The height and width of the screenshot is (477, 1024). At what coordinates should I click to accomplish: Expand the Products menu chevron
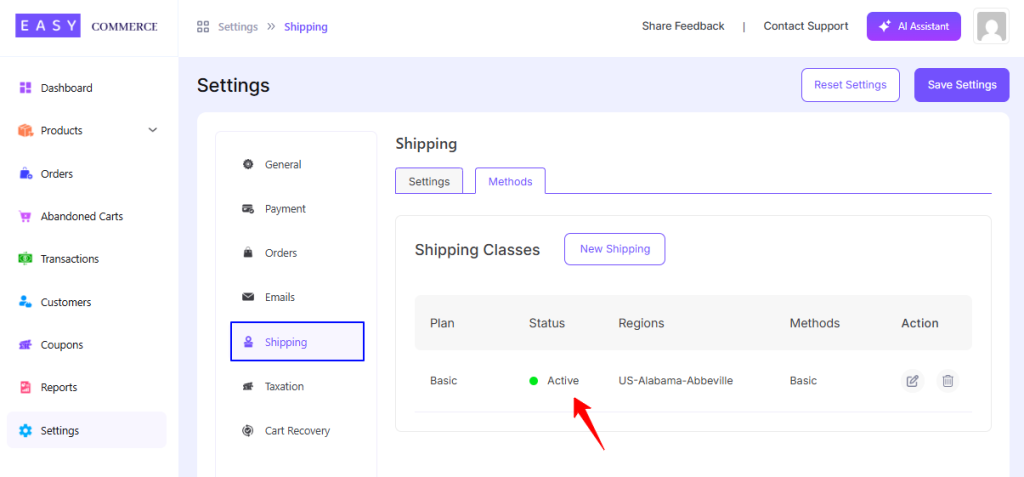point(153,130)
